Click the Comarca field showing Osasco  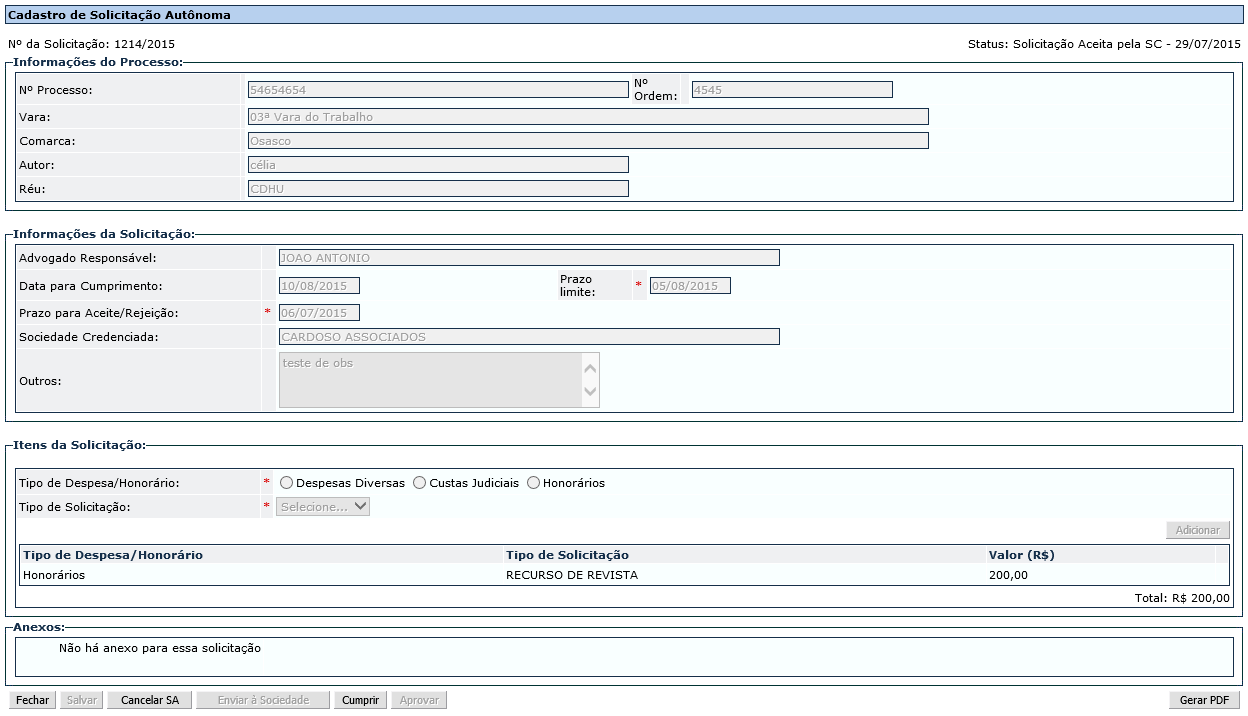(588, 141)
